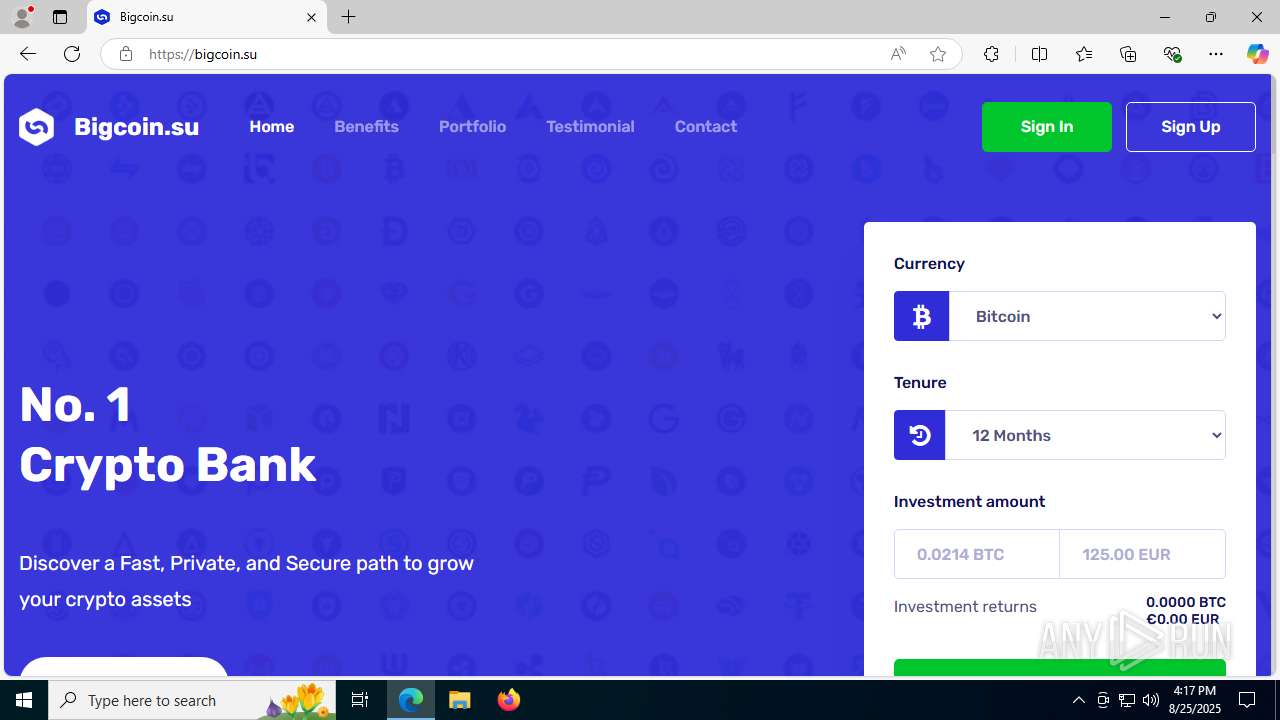Open the Testimonial nav item
Viewport: 1280px width, 720px height.
(590, 127)
